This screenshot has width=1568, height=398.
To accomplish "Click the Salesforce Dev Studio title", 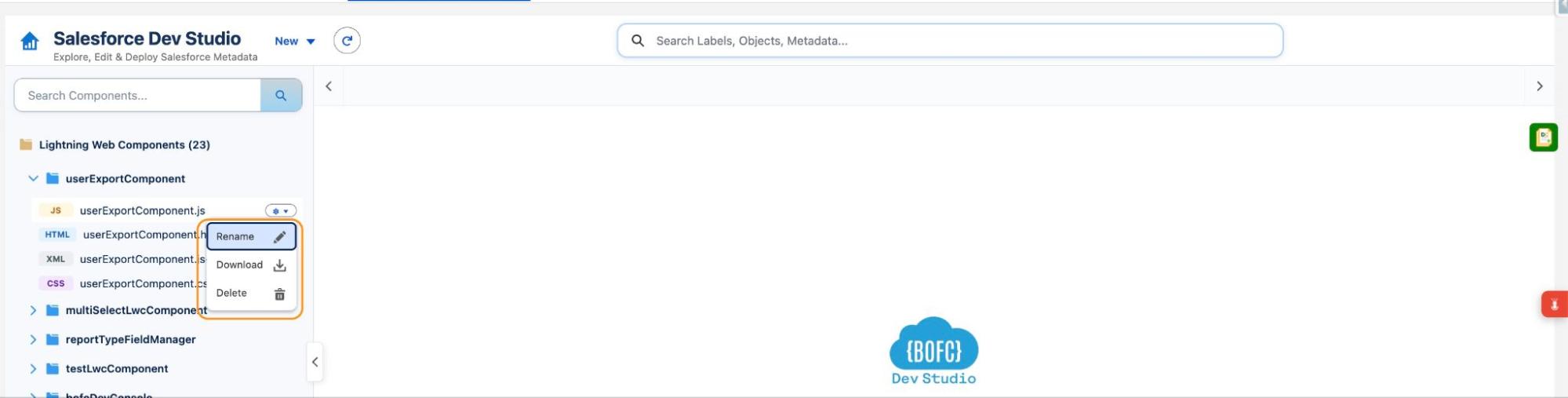I will point(147,38).
